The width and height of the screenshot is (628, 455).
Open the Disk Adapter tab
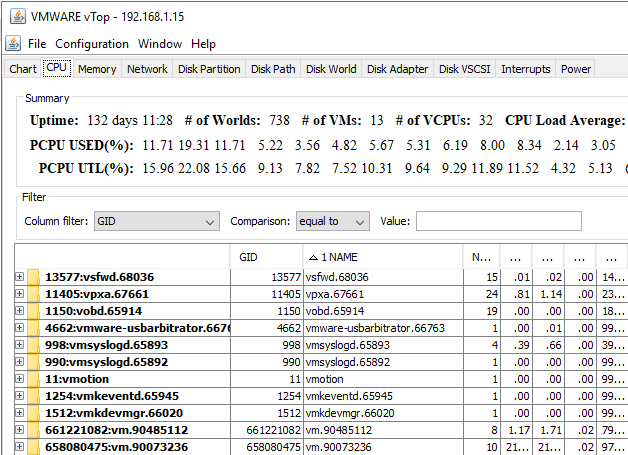pyautogui.click(x=397, y=69)
